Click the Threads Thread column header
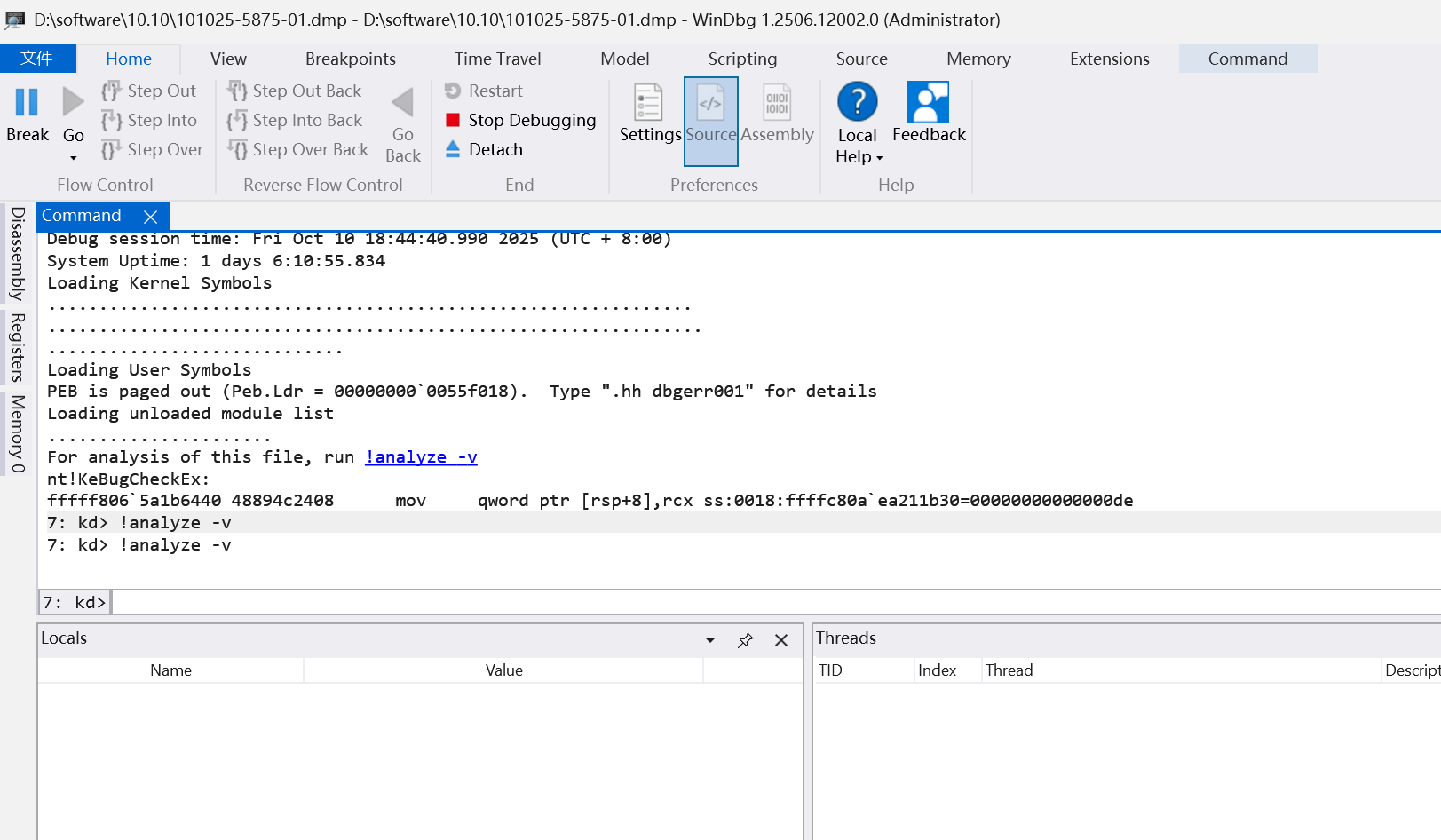 click(1181, 670)
